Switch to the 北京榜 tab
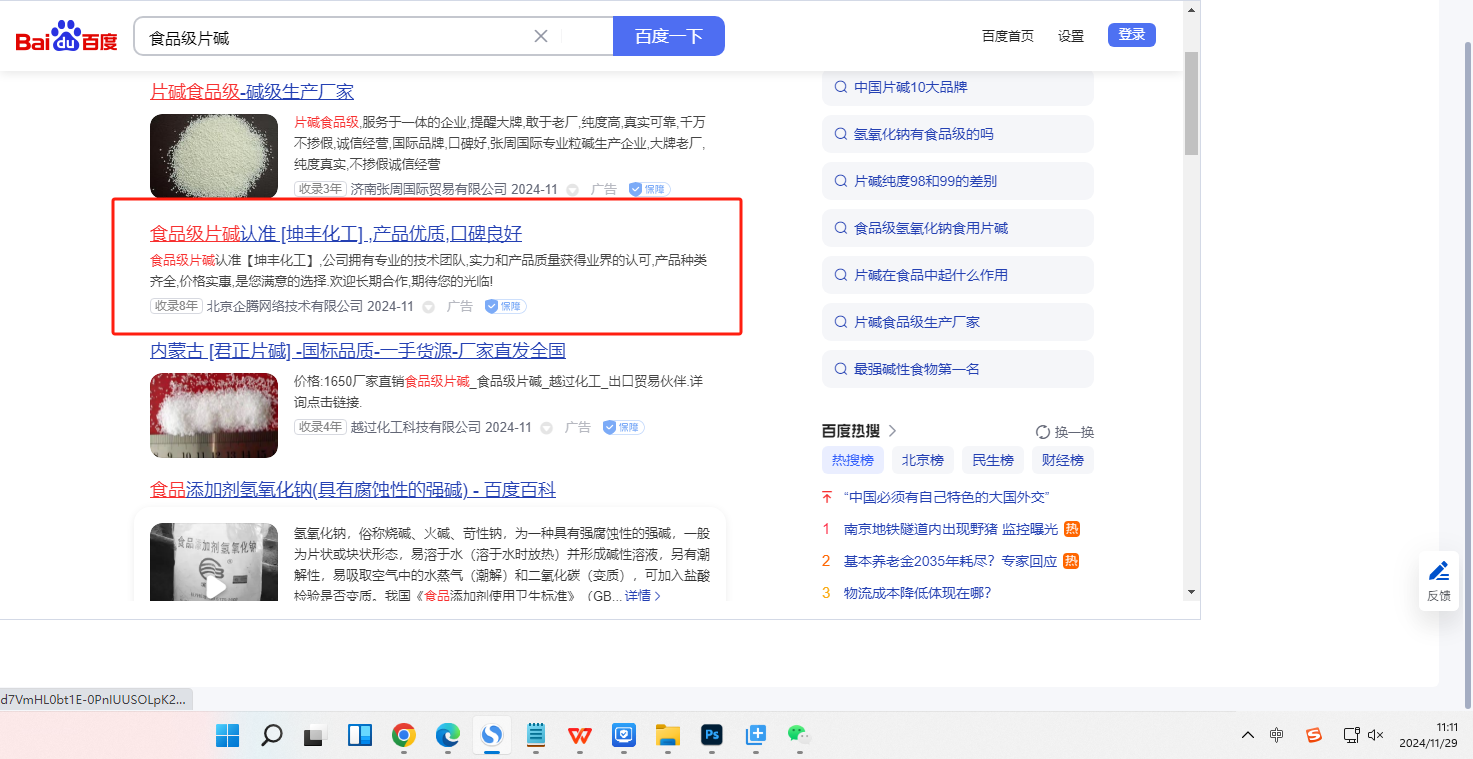 pyautogui.click(x=922, y=460)
